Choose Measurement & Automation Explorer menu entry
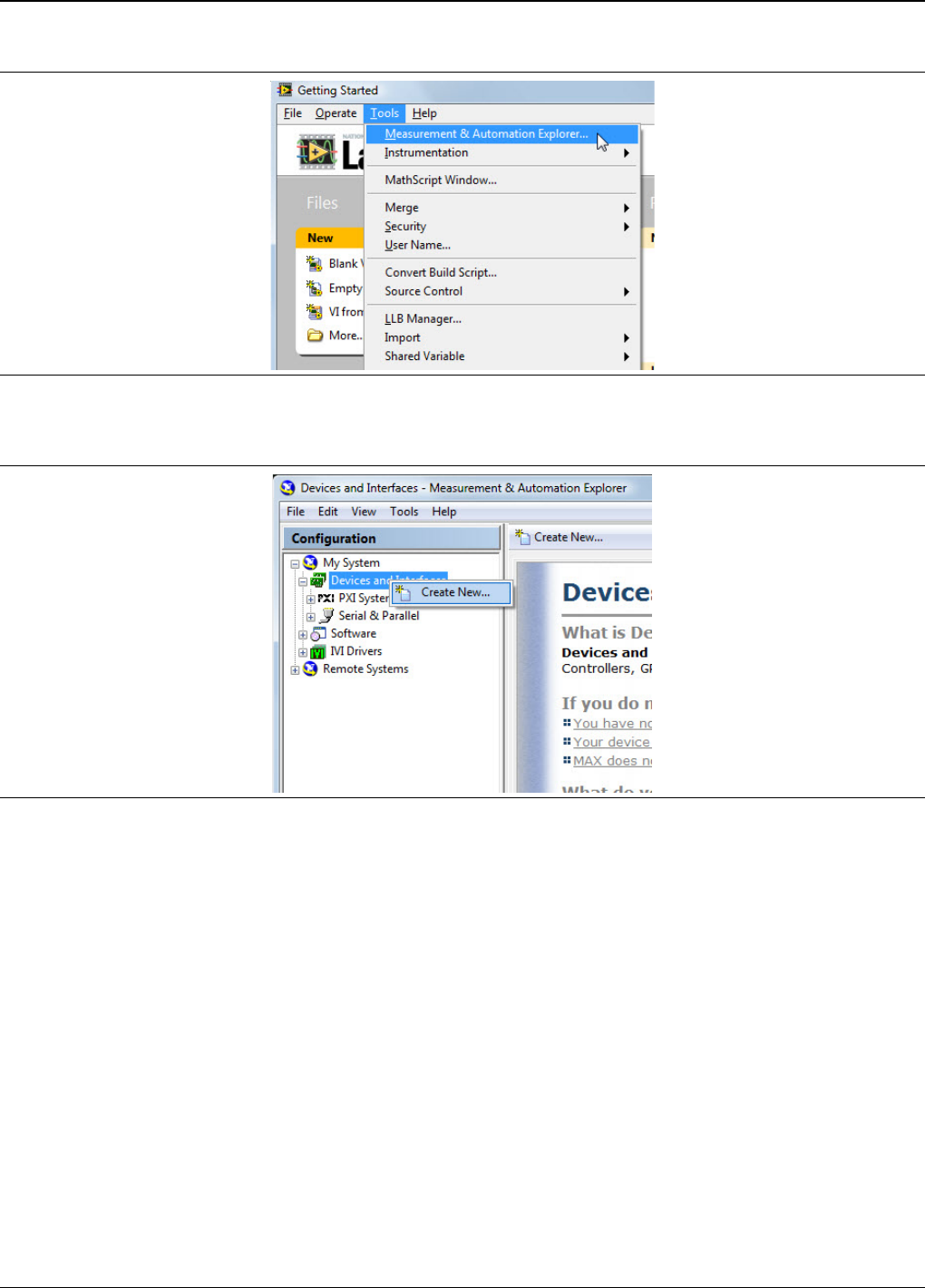Viewport: 925px width, 1288px height. click(501, 134)
